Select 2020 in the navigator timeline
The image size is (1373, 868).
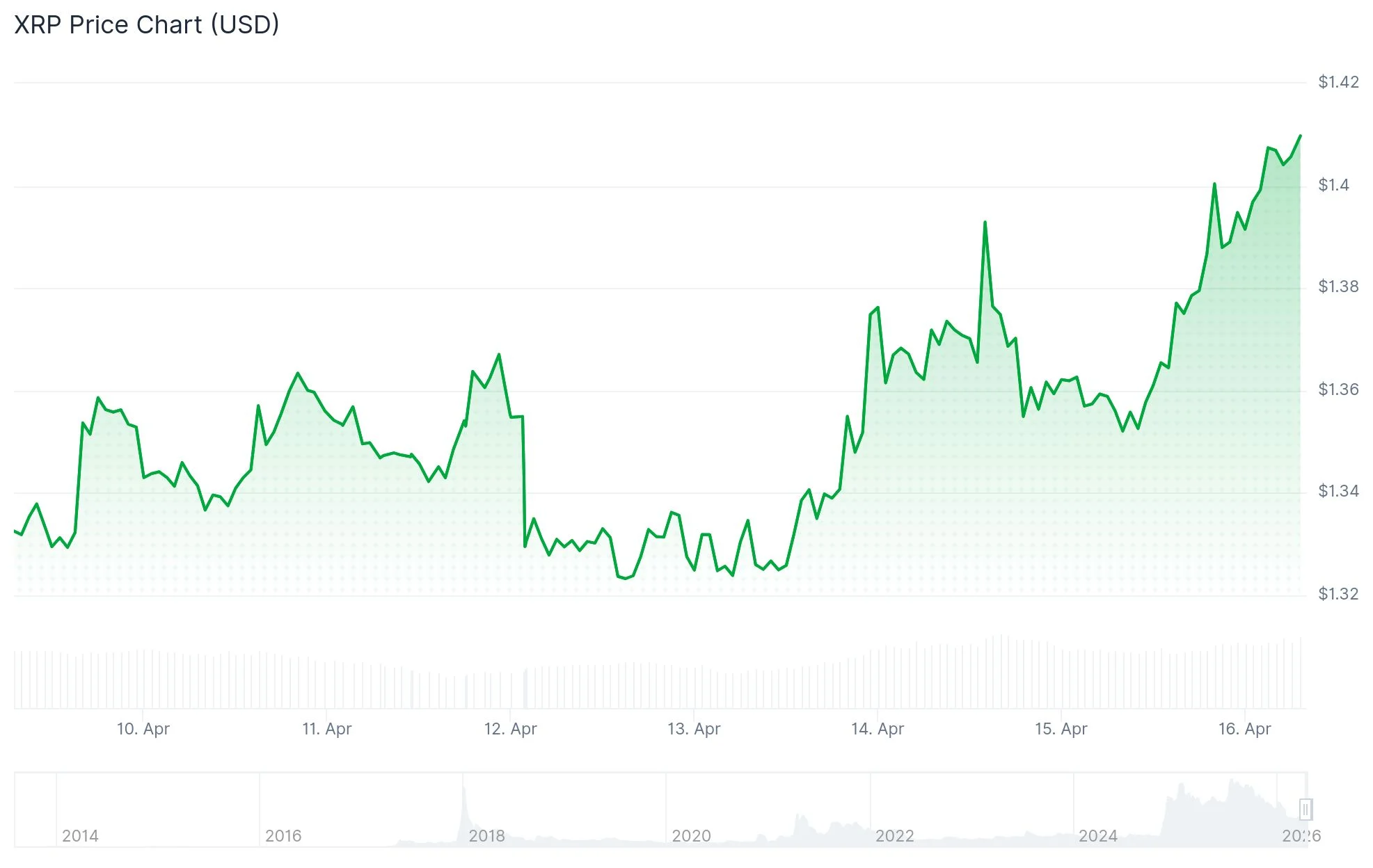coord(691,836)
